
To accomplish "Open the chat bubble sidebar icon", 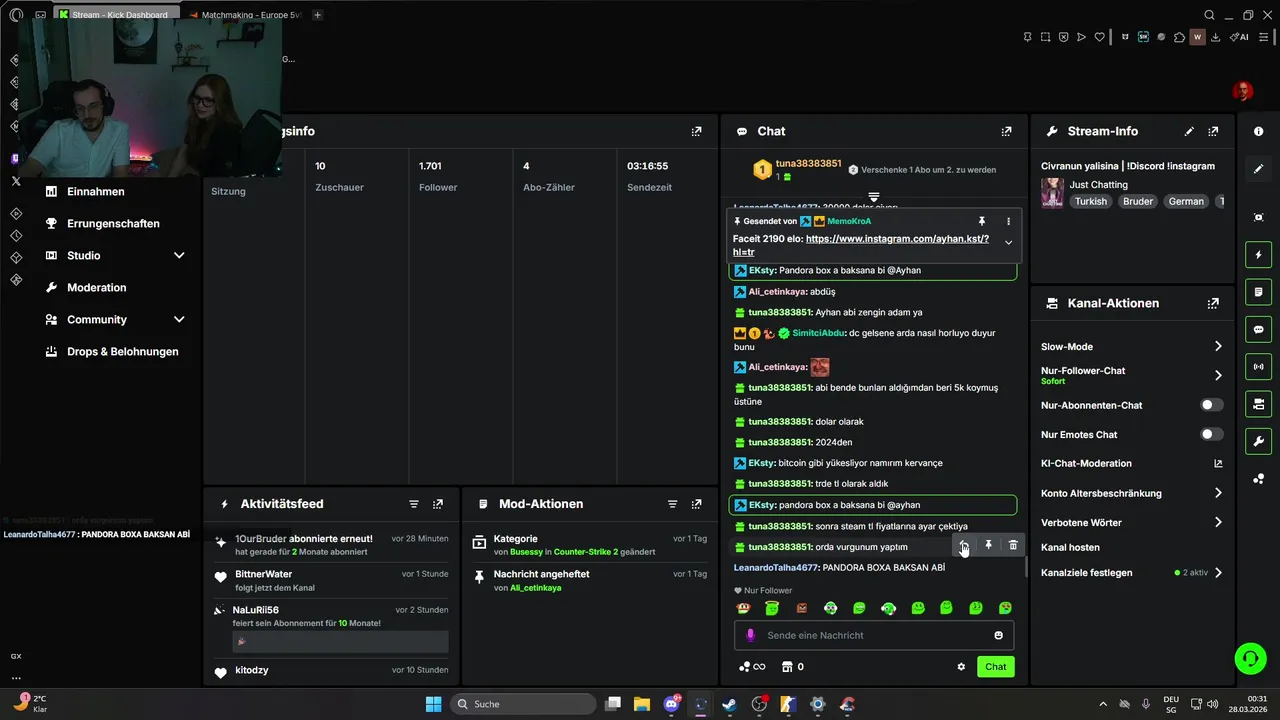I will tap(1258, 329).
